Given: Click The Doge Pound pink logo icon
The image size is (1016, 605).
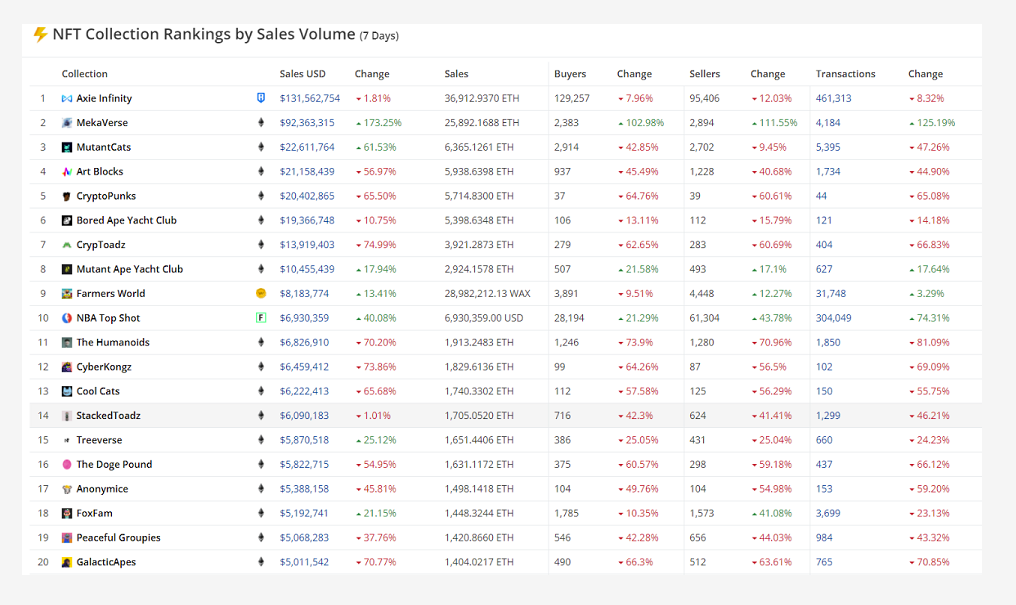Looking at the screenshot, I should point(67,464).
